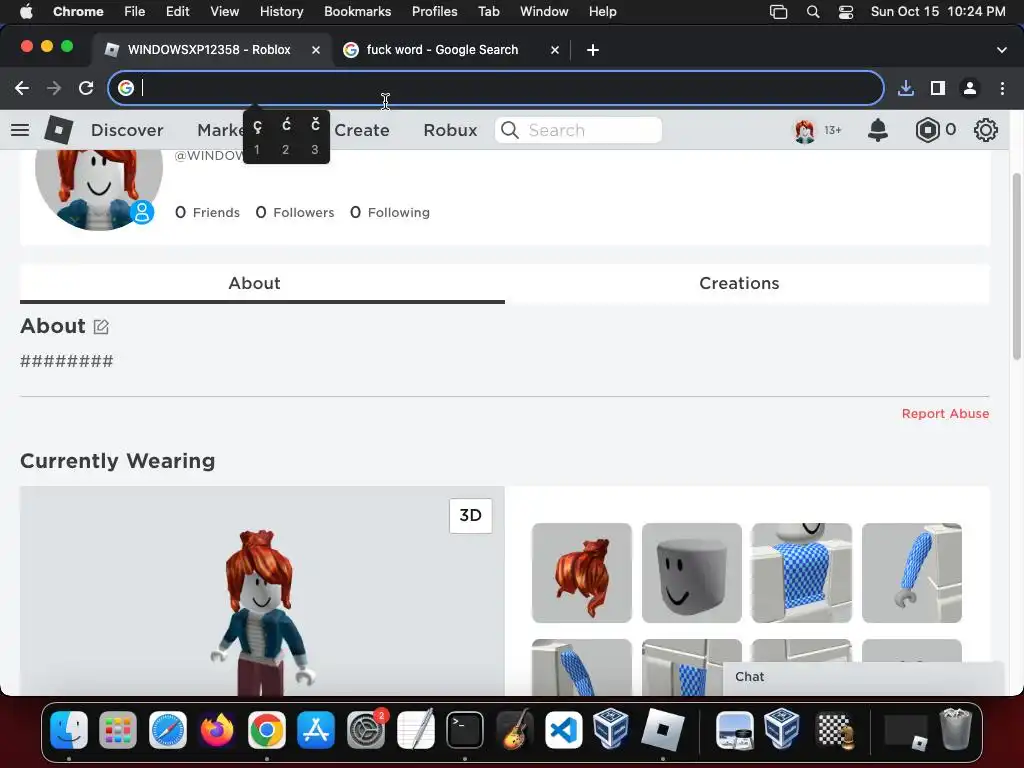This screenshot has width=1024, height=768.
Task: Open Terminal from the Dock
Action: (465, 729)
